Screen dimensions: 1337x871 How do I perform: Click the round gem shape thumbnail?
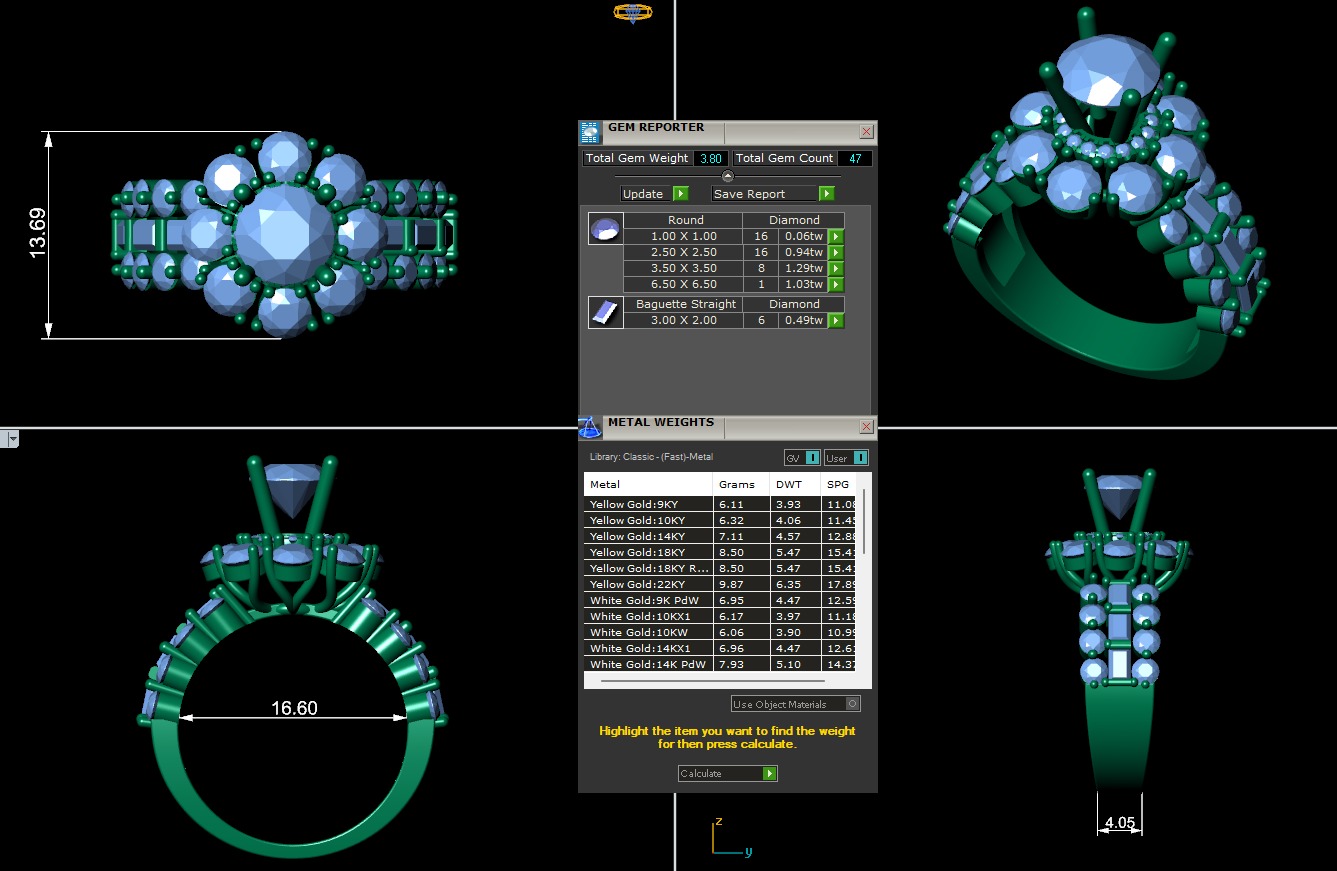(x=605, y=229)
